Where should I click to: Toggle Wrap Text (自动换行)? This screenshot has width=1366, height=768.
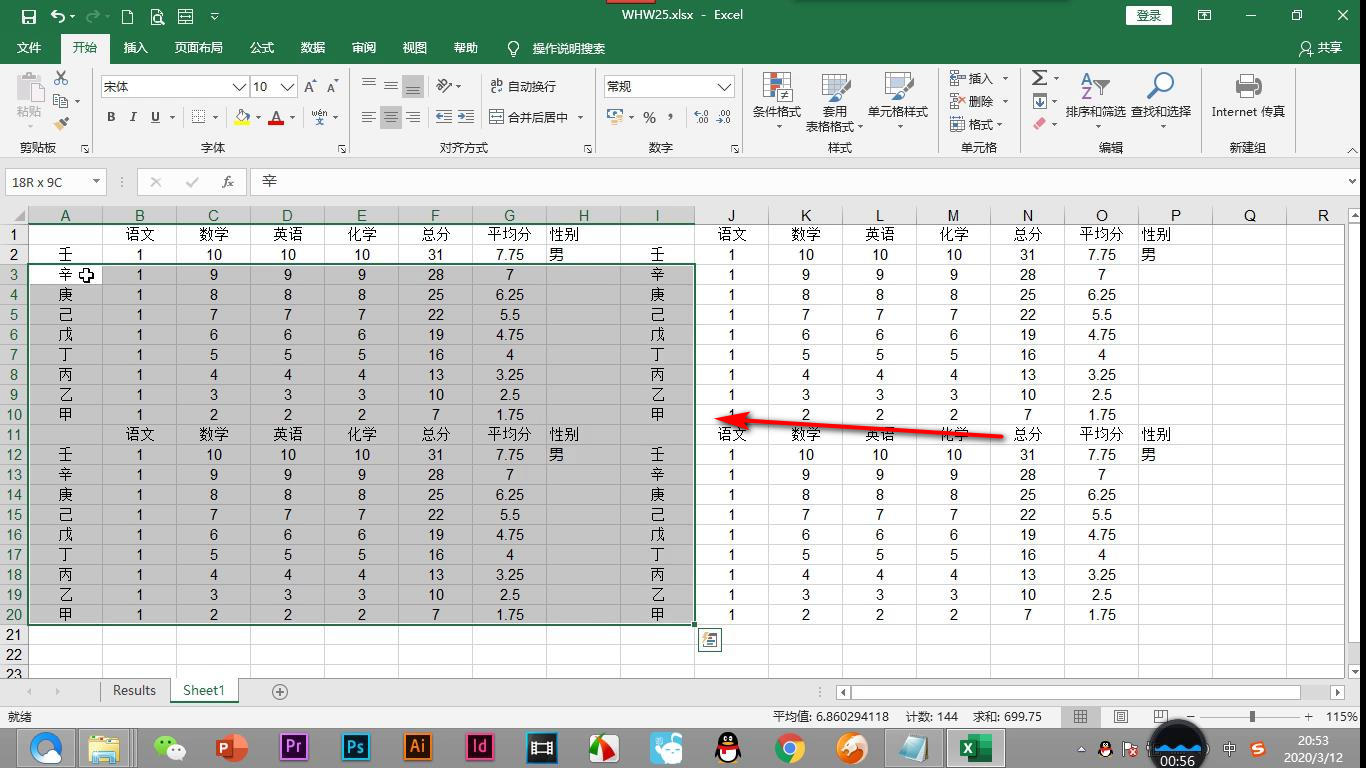pos(523,87)
